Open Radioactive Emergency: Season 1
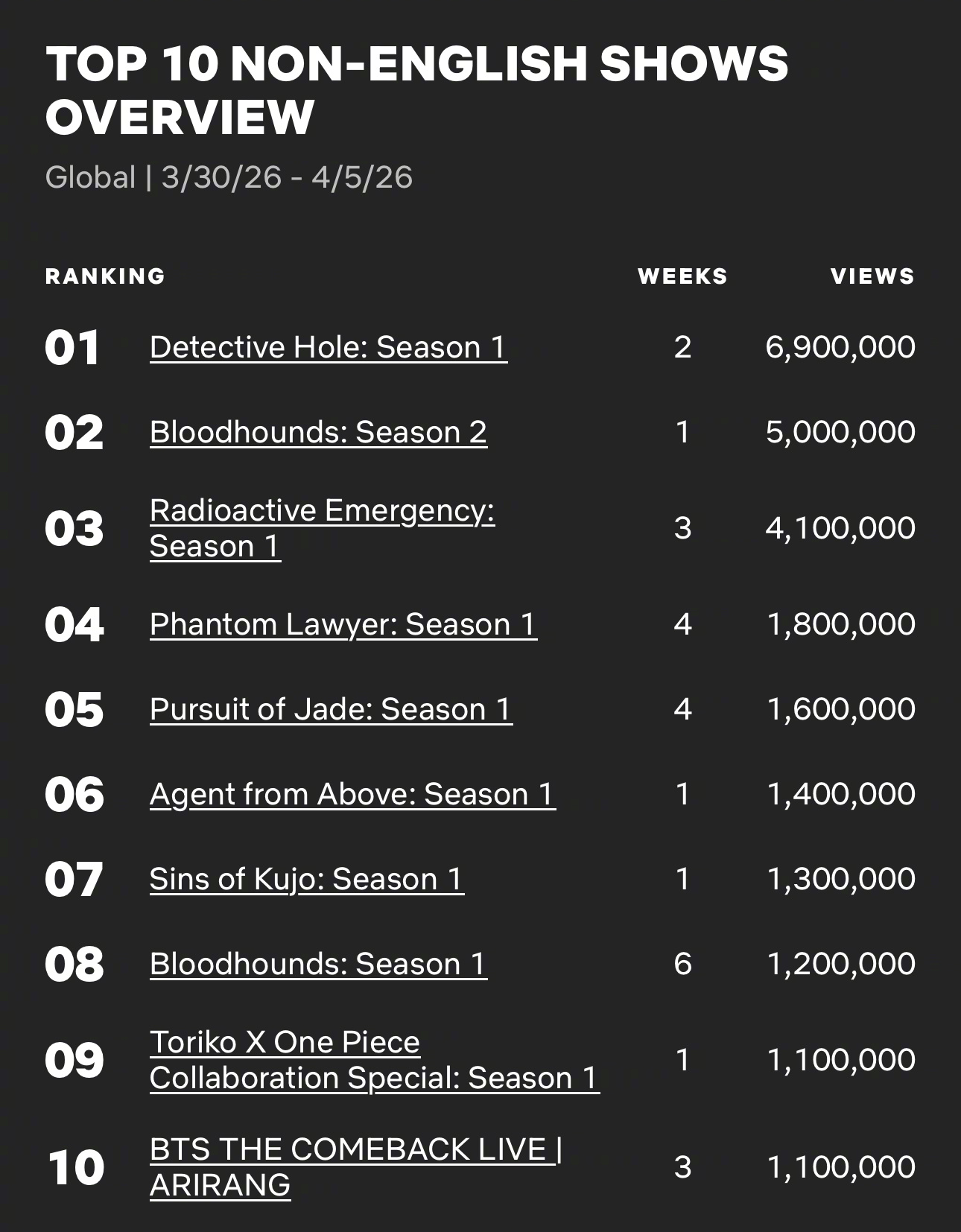Viewport: 961px width, 1232px height. point(322,528)
